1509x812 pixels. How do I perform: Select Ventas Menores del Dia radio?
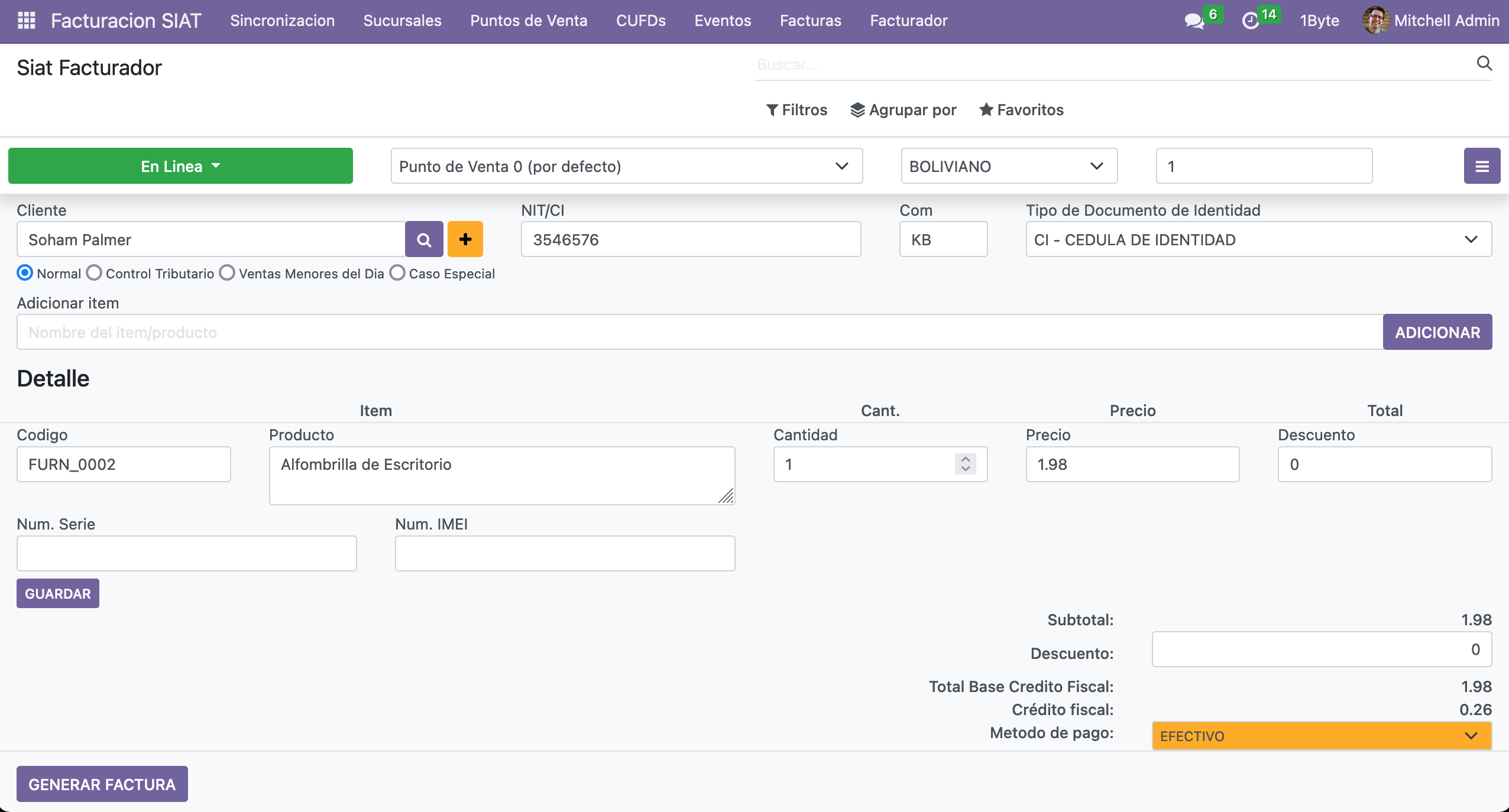(x=227, y=273)
